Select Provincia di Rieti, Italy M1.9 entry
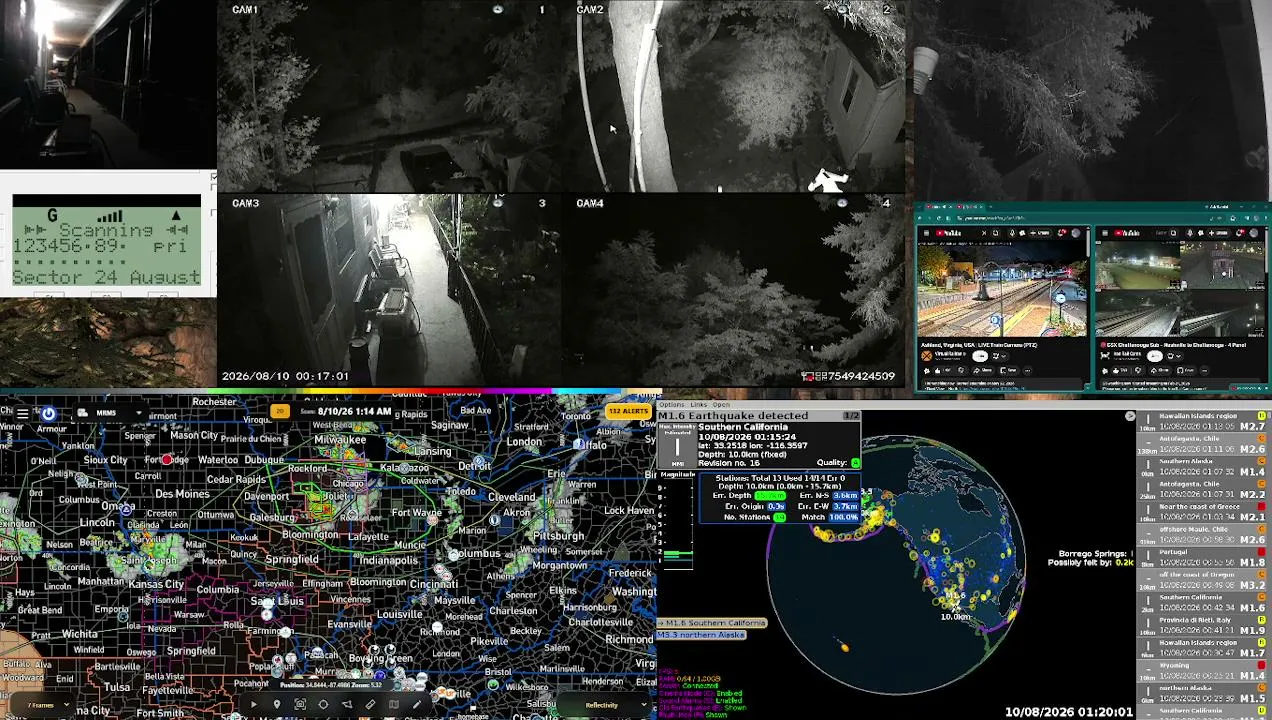The height and width of the screenshot is (720, 1272). [x=1203, y=626]
